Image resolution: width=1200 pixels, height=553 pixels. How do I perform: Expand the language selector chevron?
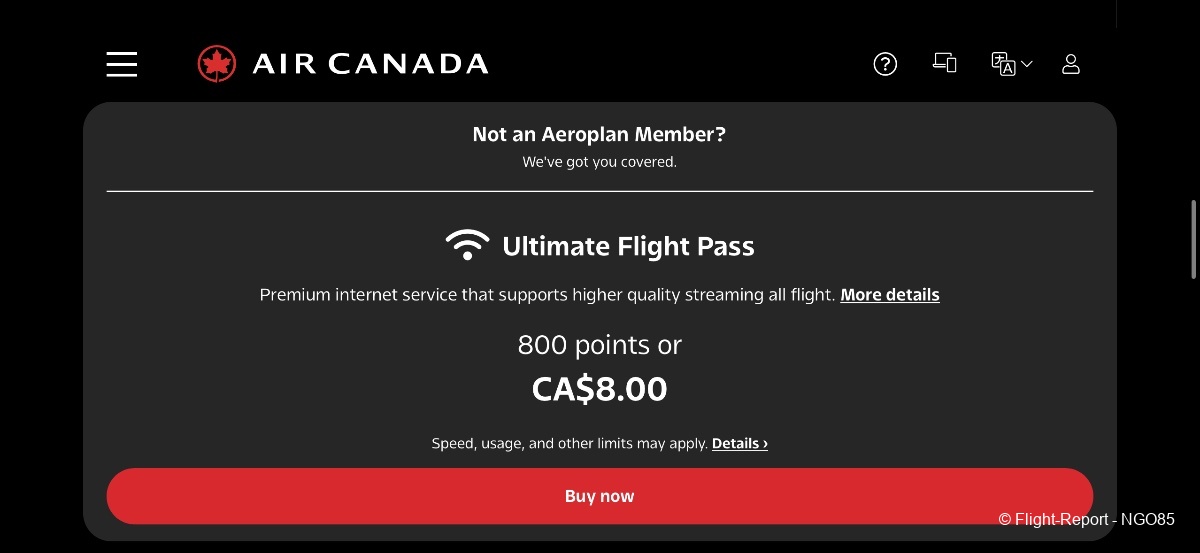[x=1027, y=64]
